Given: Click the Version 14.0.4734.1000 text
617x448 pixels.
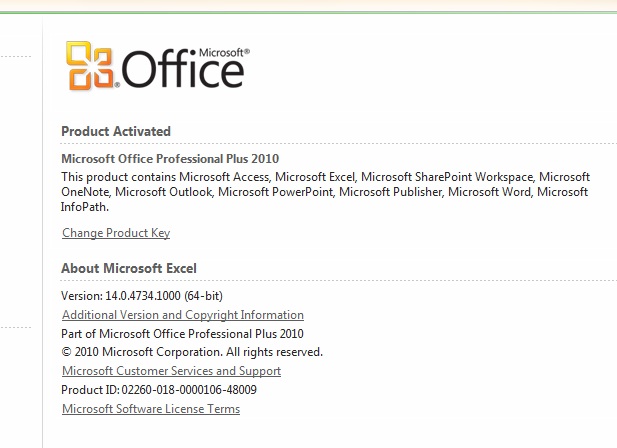Looking at the screenshot, I should tap(142, 296).
